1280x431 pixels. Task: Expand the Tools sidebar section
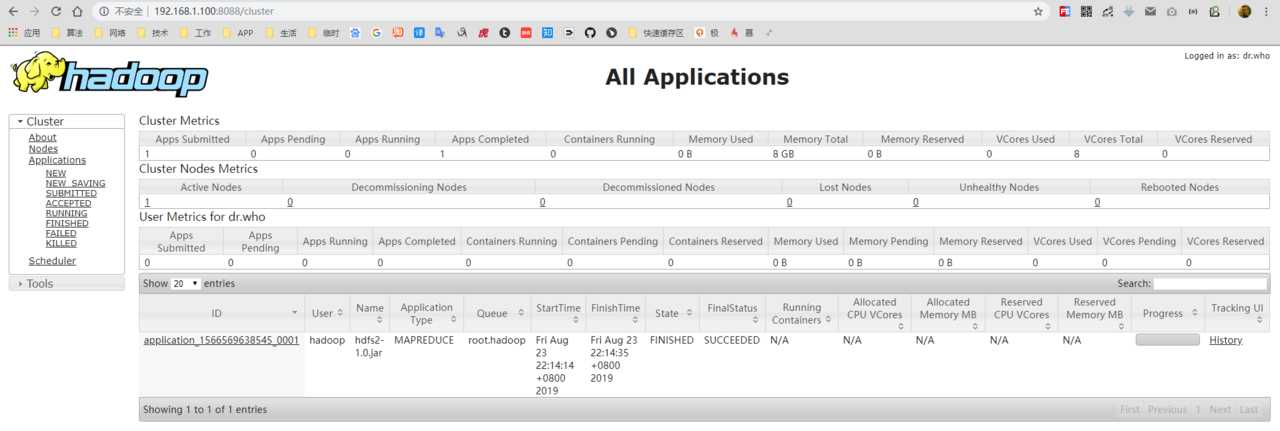coord(66,283)
